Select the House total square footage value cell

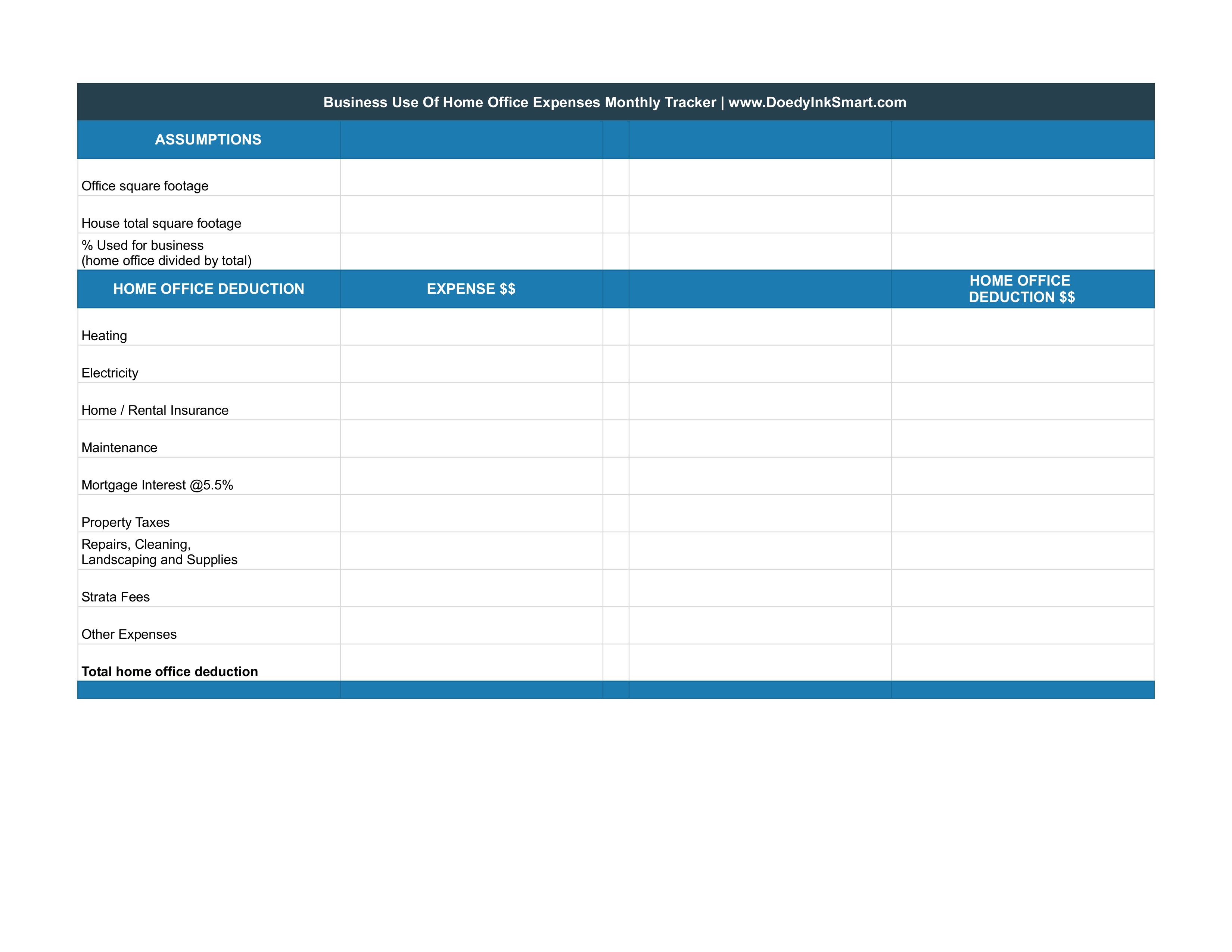tap(471, 215)
